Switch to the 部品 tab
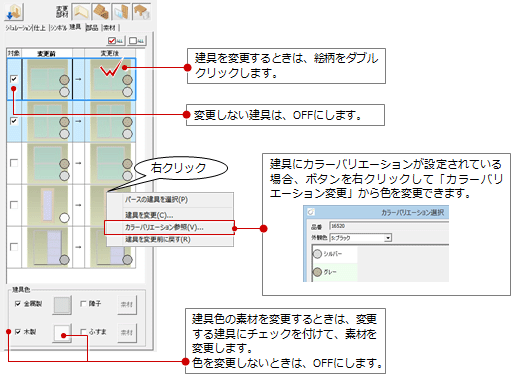The image size is (511, 378). pos(92,28)
